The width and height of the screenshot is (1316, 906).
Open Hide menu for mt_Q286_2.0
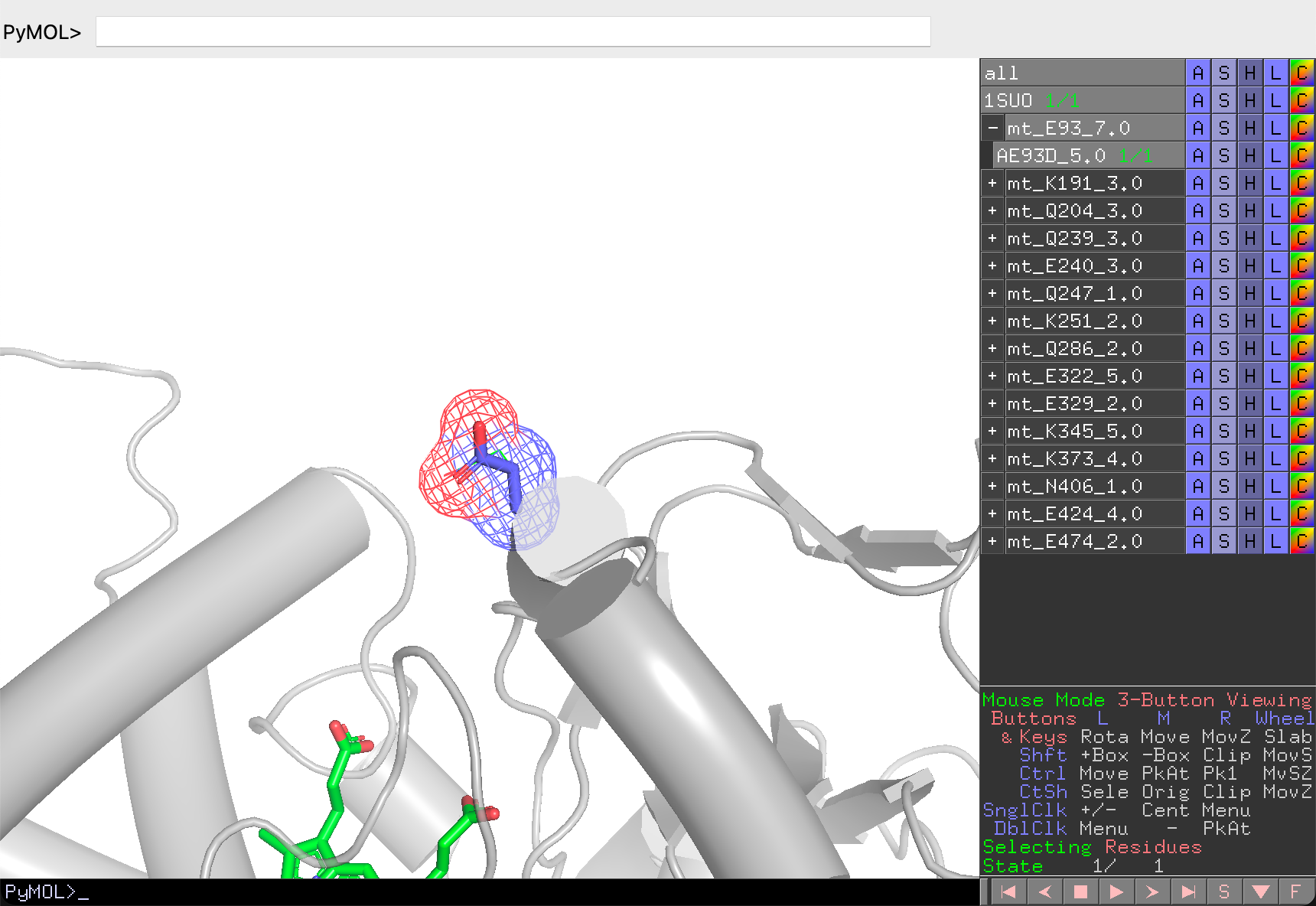(x=1250, y=348)
